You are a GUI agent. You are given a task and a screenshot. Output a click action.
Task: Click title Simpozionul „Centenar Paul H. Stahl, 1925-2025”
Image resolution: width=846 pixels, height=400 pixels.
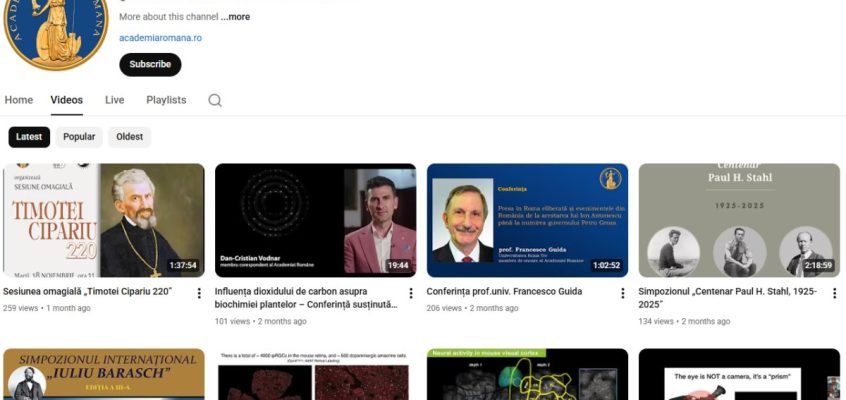[727, 298]
